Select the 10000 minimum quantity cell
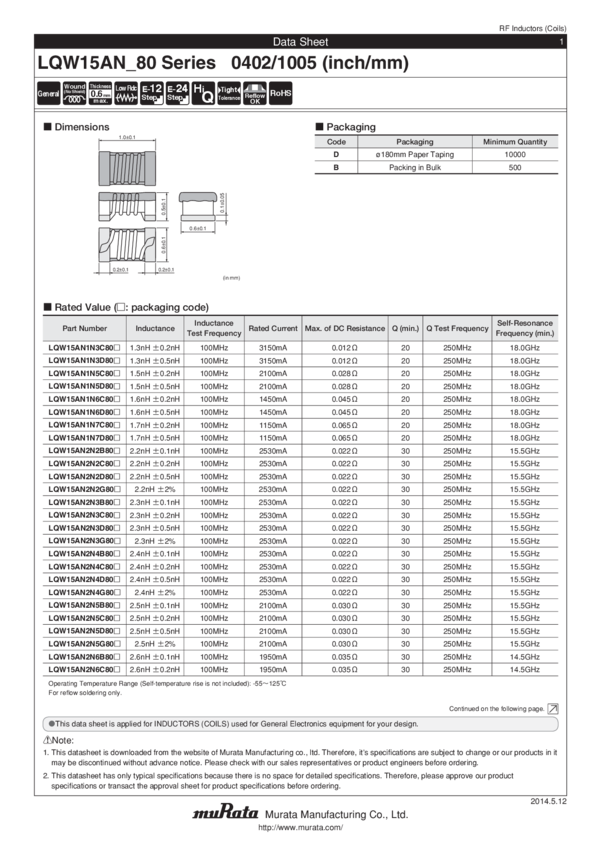 click(515, 154)
